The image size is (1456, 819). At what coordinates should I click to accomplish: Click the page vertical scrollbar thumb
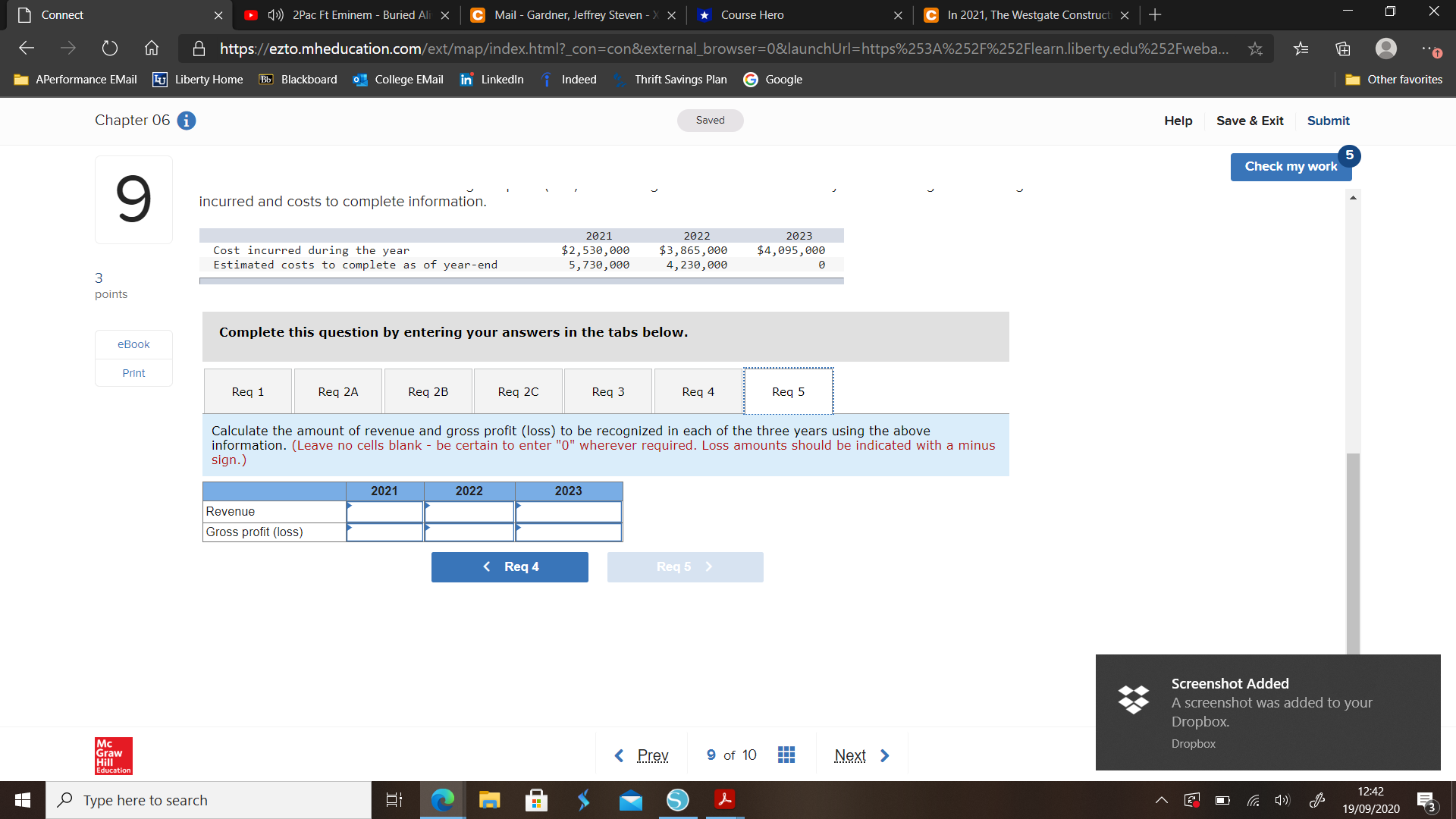(x=1353, y=554)
